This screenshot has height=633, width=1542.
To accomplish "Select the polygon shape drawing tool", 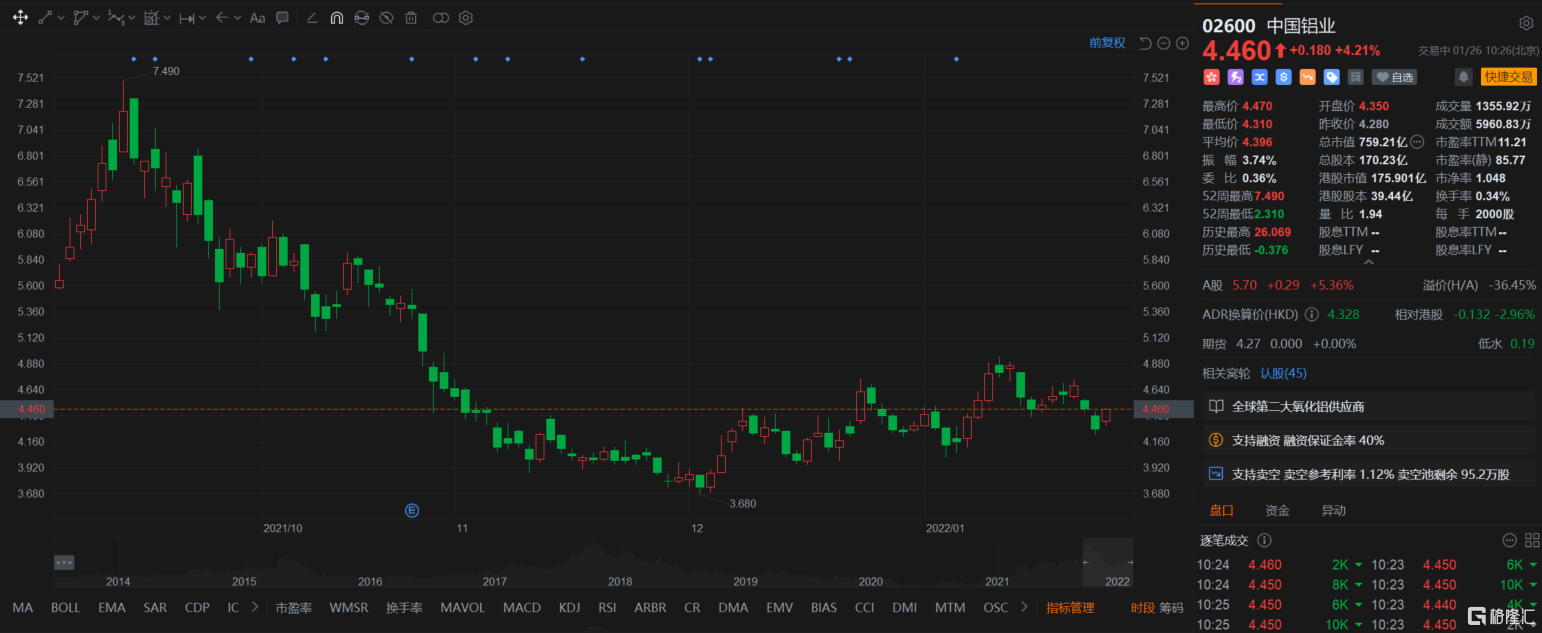I will tap(81, 18).
